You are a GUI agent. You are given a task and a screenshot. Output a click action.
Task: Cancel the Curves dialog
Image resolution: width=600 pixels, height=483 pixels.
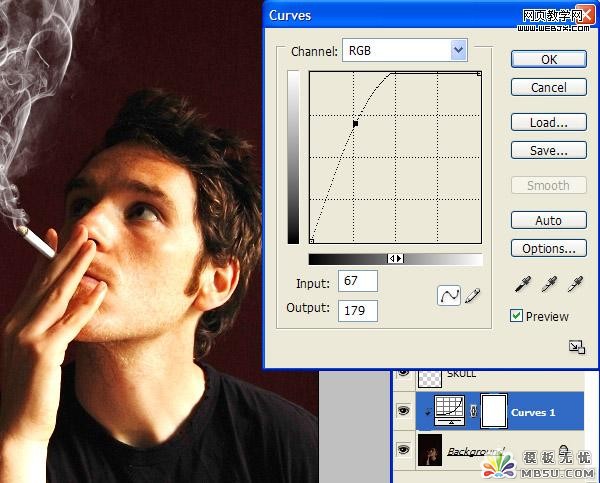(x=548, y=87)
